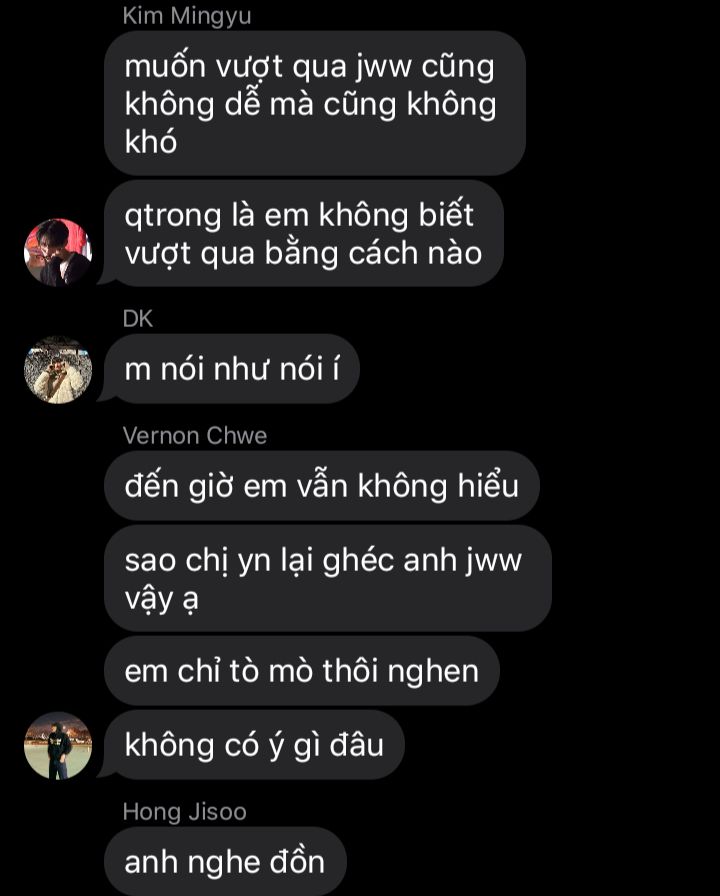Tap 'vượt qua bằng cách nào' text line
The image size is (720, 896).
click(303, 254)
